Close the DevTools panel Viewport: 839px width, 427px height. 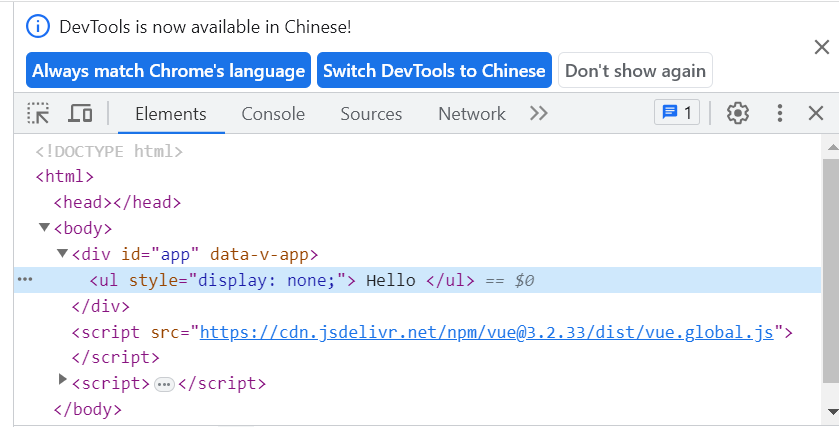click(815, 113)
